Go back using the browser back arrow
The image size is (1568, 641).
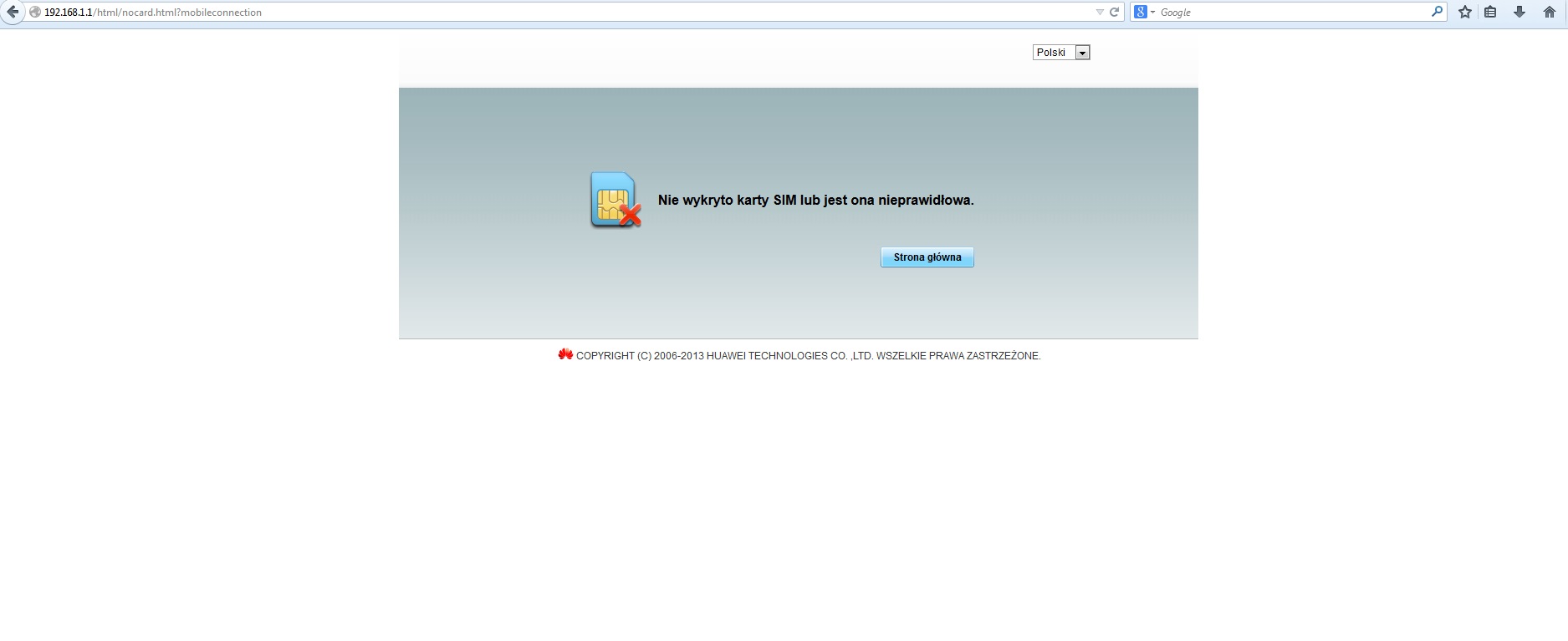(x=13, y=12)
